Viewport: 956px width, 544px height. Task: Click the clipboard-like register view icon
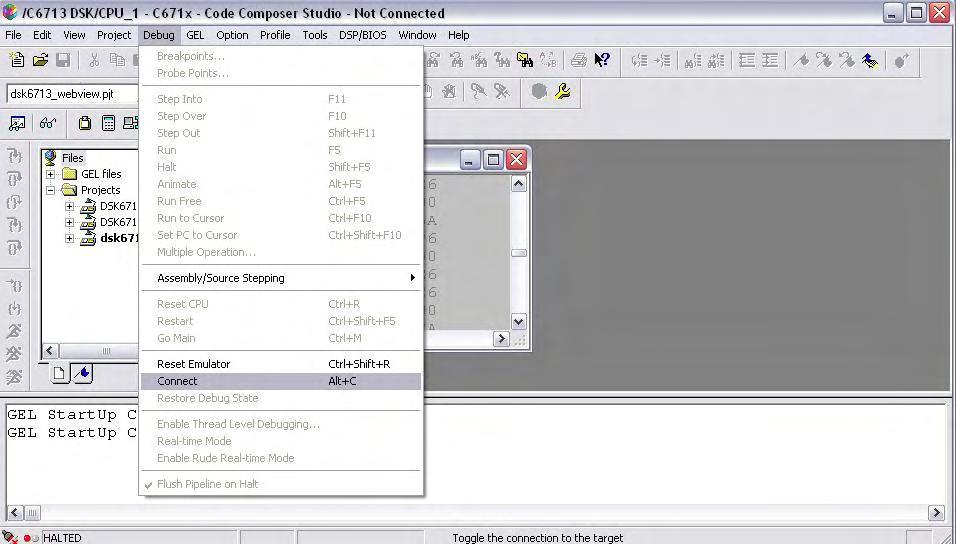85,123
